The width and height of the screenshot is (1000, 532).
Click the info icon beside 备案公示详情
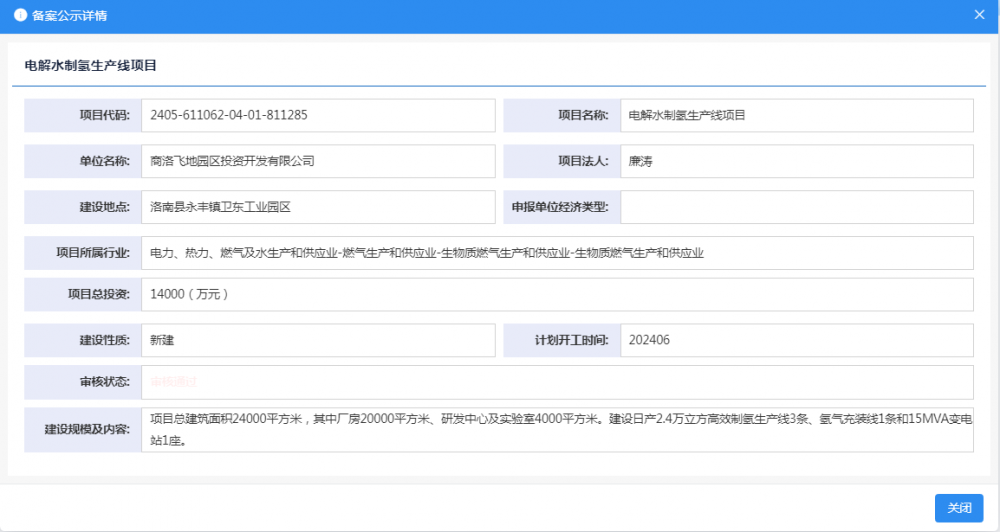click(19, 16)
